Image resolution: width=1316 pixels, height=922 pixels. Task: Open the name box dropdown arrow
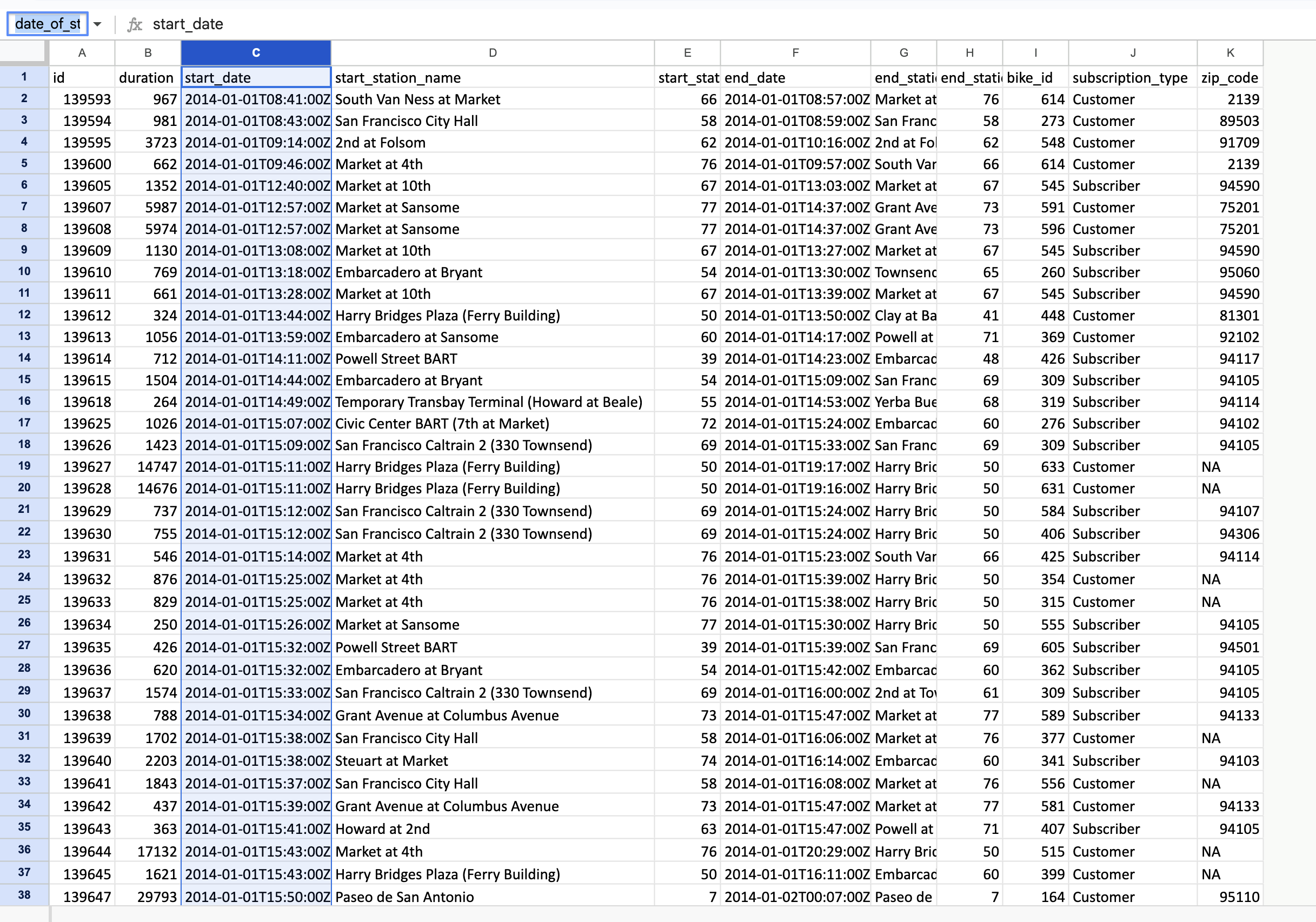click(x=97, y=24)
